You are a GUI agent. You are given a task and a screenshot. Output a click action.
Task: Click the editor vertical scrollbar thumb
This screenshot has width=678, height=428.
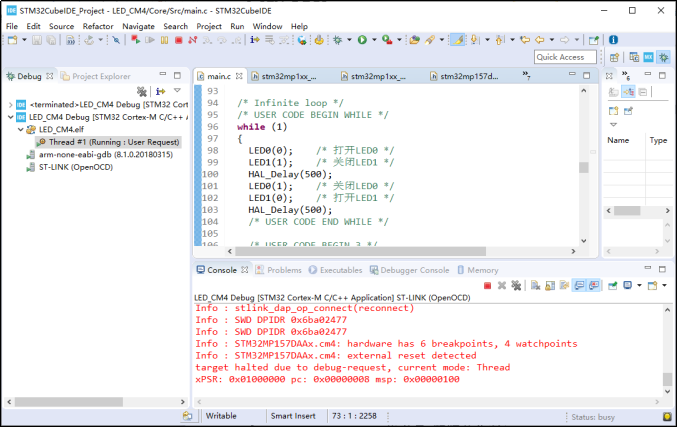coord(584,167)
